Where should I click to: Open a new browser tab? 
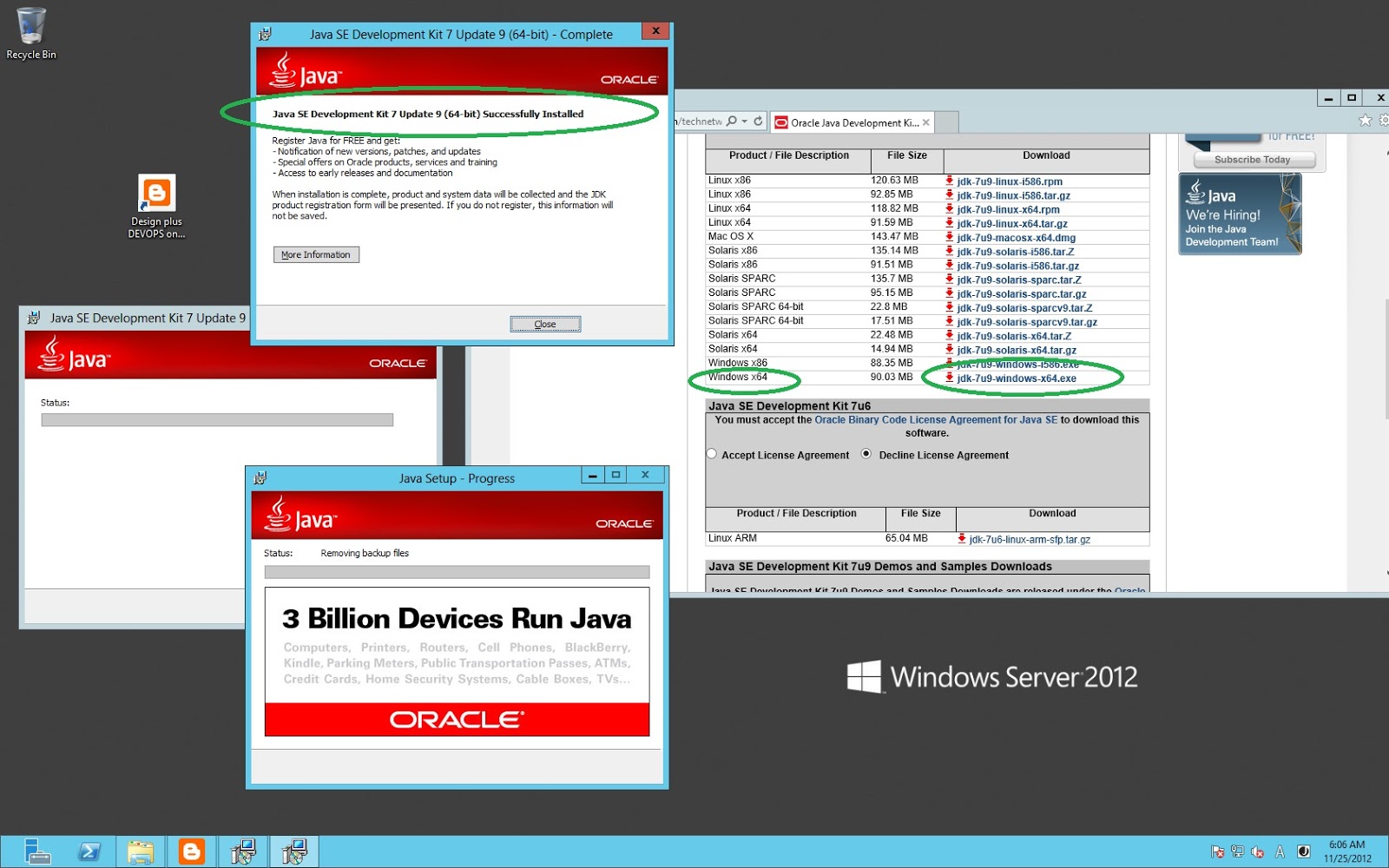tap(947, 122)
